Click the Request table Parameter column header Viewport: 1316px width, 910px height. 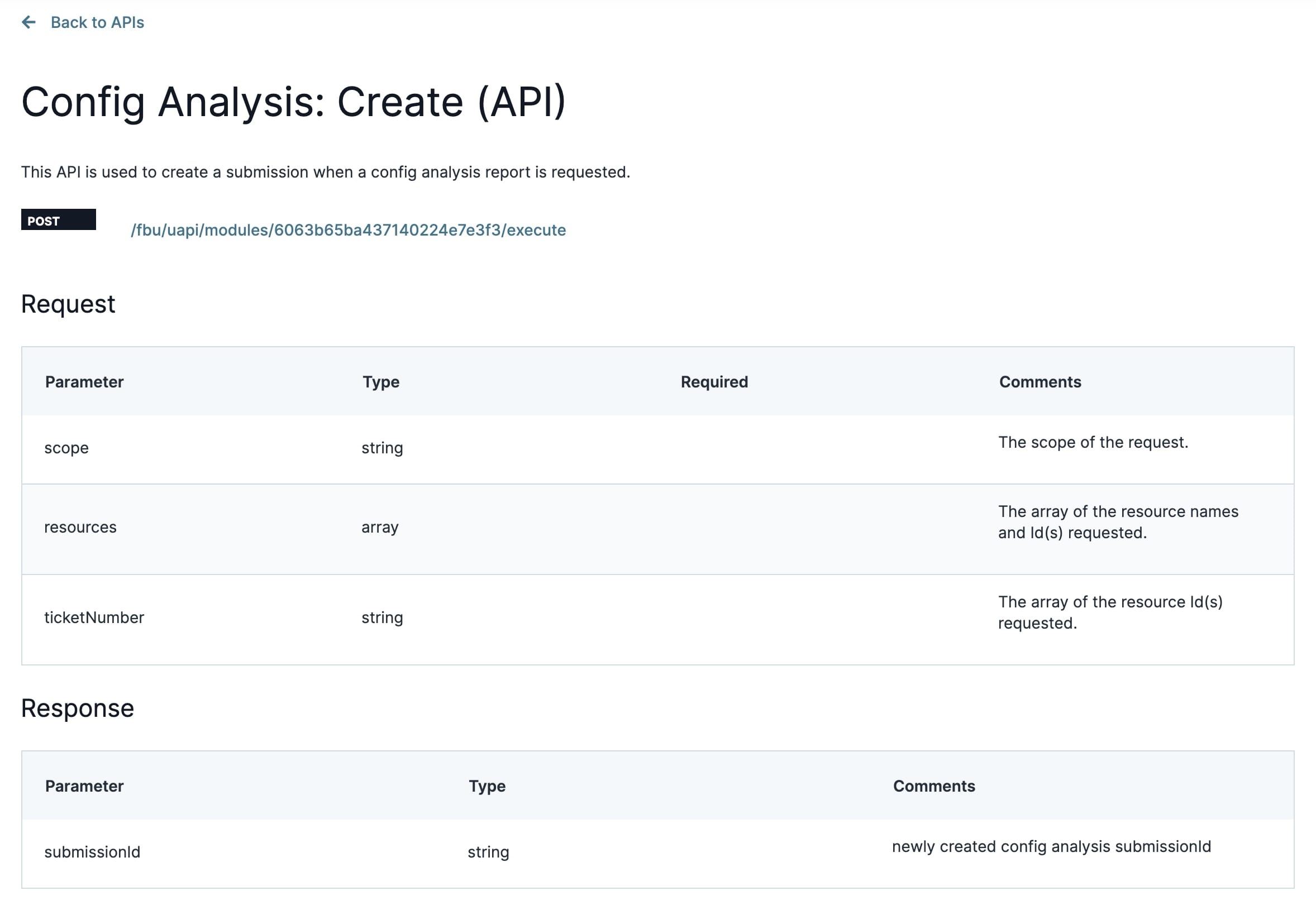pyautogui.click(x=84, y=382)
